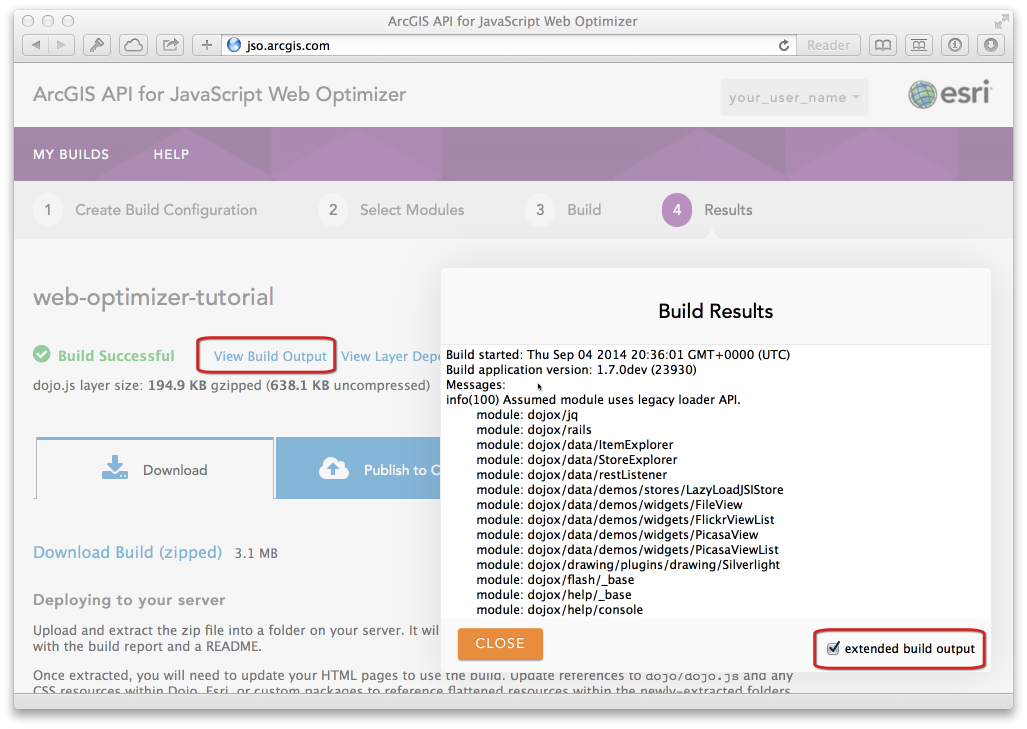Click the green Build Successful checkmark

pyautogui.click(x=42, y=354)
